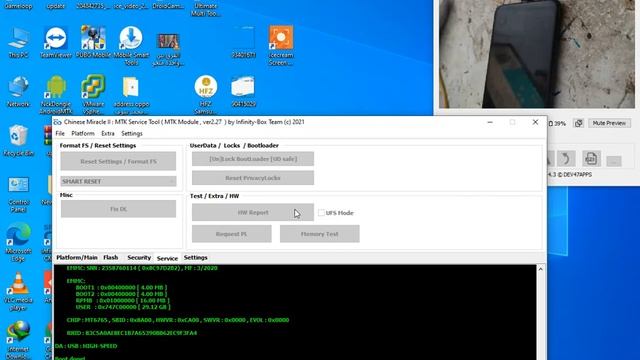
Task: Click the log scrollbar up arrow
Action: [541, 269]
